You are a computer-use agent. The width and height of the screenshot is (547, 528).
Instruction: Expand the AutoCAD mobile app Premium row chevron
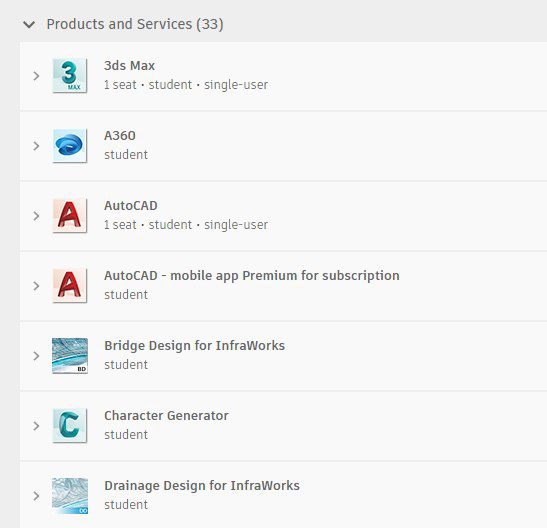click(36, 286)
